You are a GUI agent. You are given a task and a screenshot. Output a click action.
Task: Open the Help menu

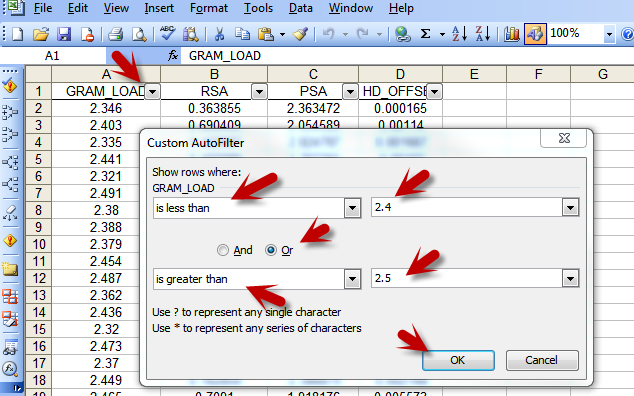click(x=401, y=8)
